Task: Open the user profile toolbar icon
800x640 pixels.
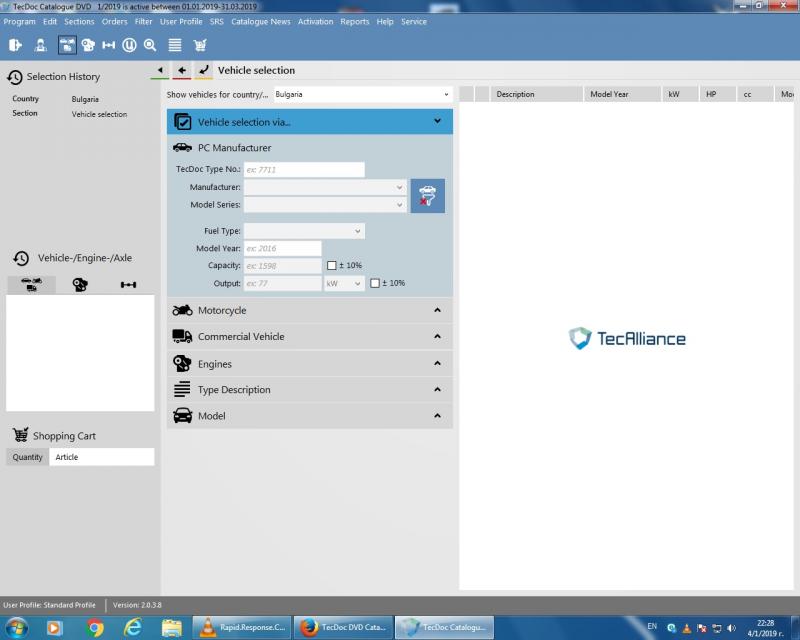Action: tap(40, 45)
